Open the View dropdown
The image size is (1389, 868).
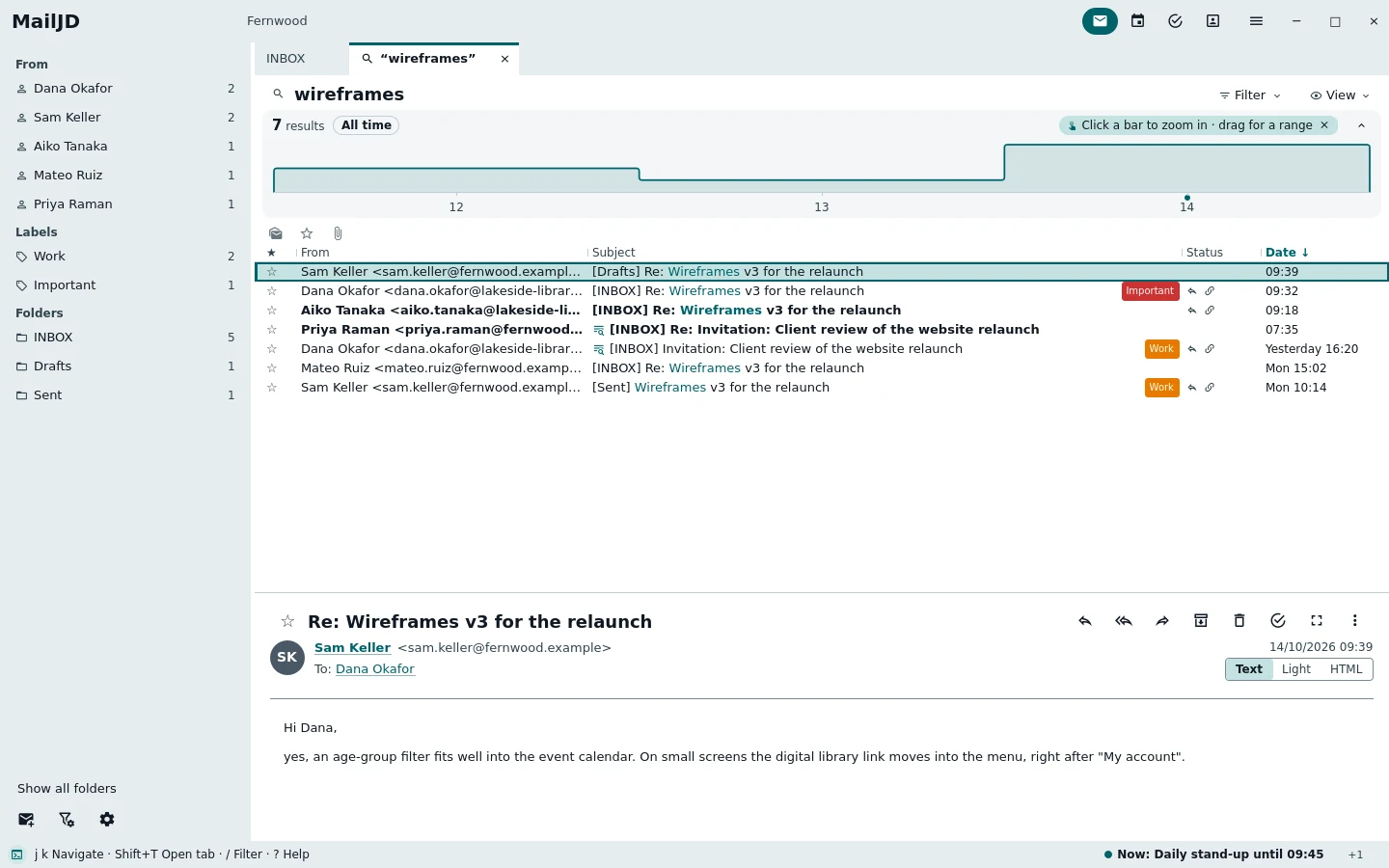[1340, 95]
